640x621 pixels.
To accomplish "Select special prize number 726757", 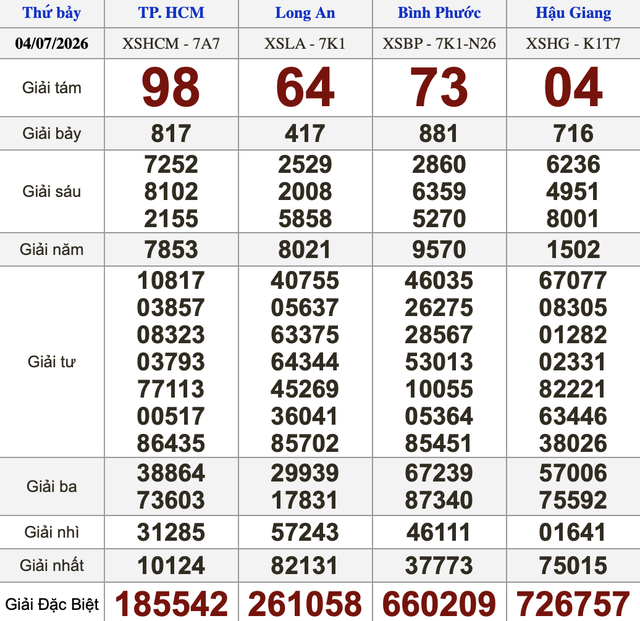I will (573, 604).
